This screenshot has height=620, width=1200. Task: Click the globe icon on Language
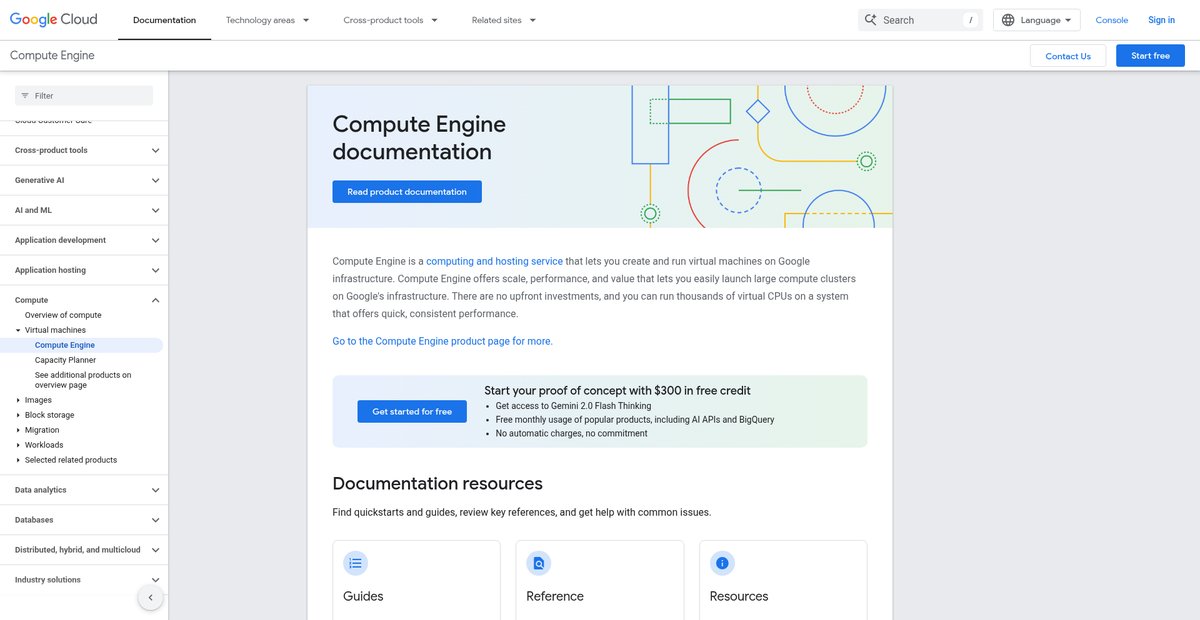tap(1007, 20)
